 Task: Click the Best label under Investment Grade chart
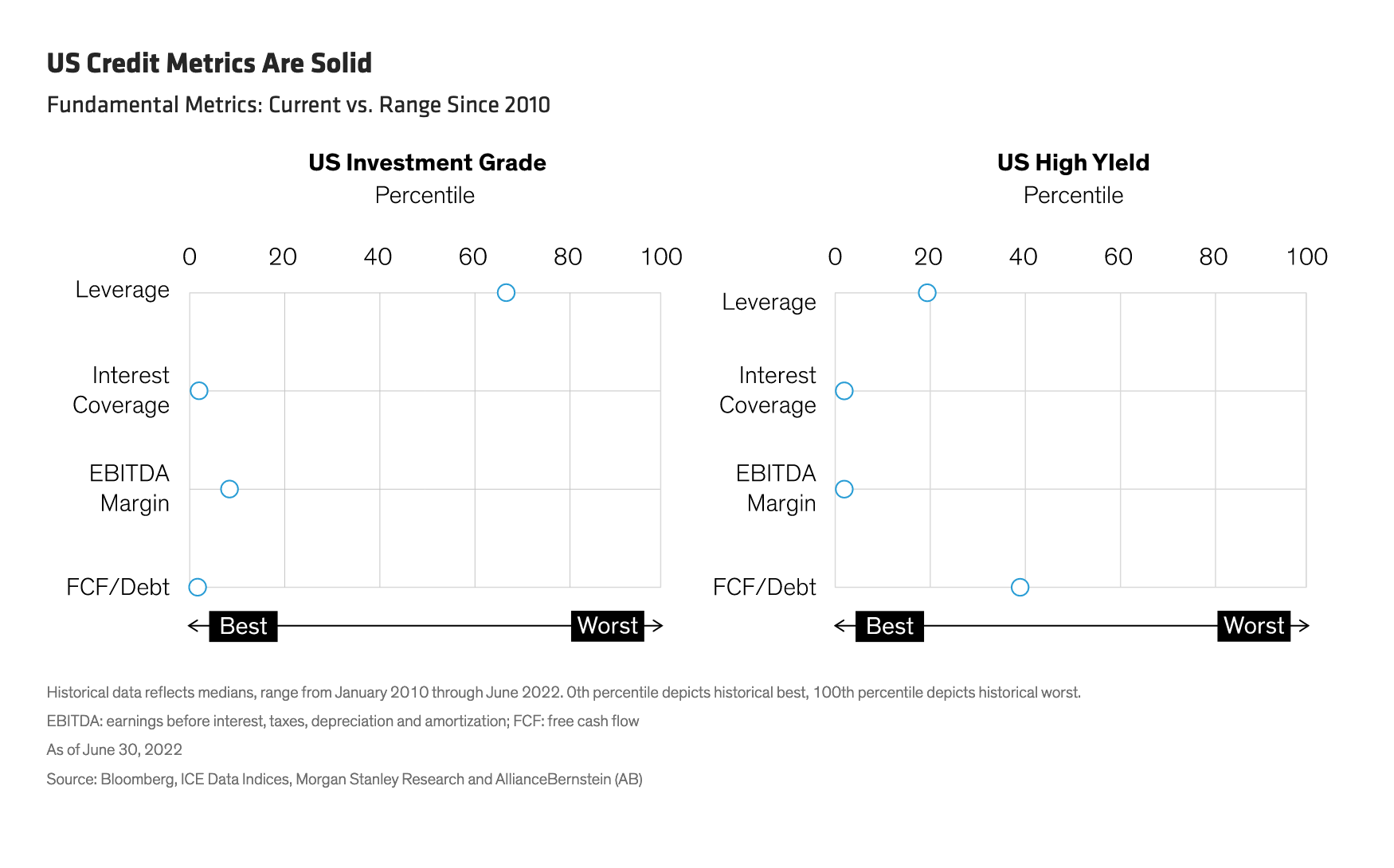click(243, 626)
